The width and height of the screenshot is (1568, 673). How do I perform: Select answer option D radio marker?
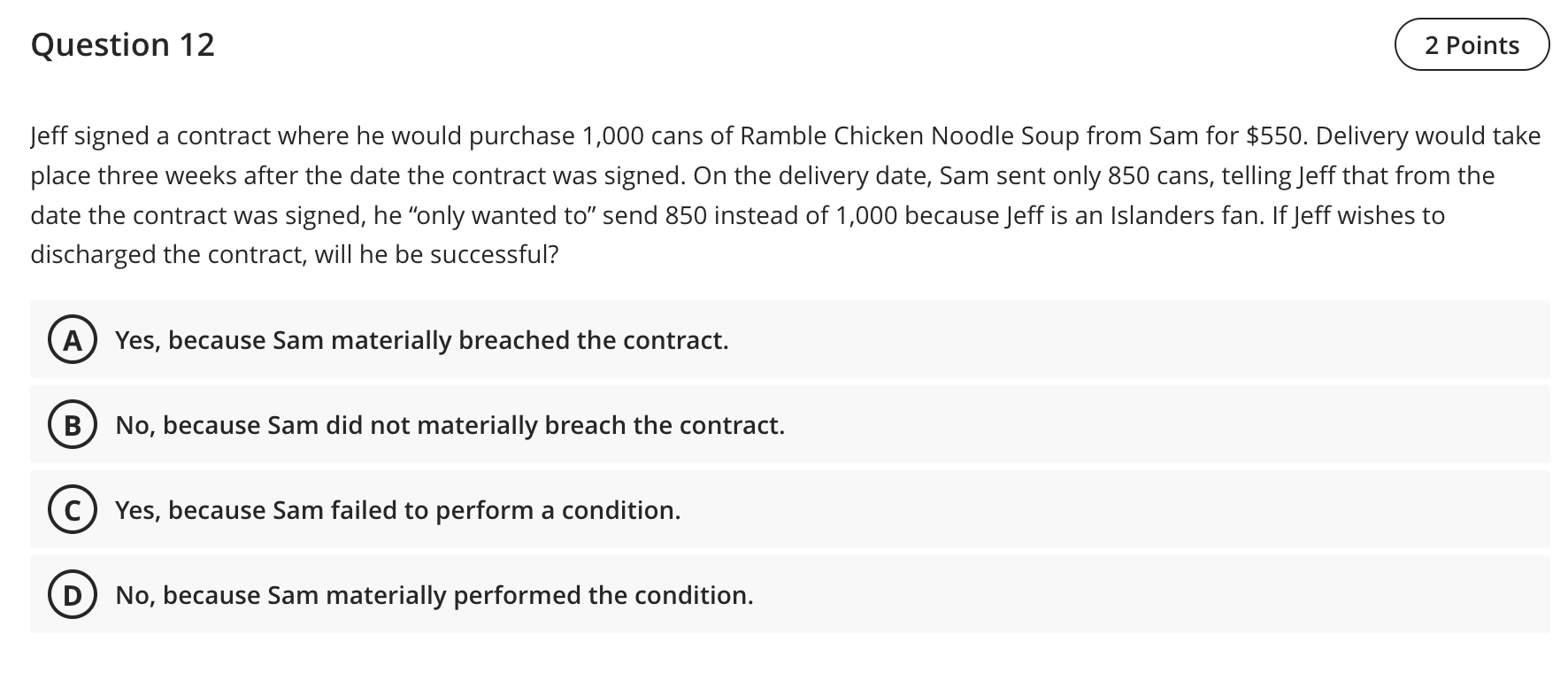tap(73, 595)
